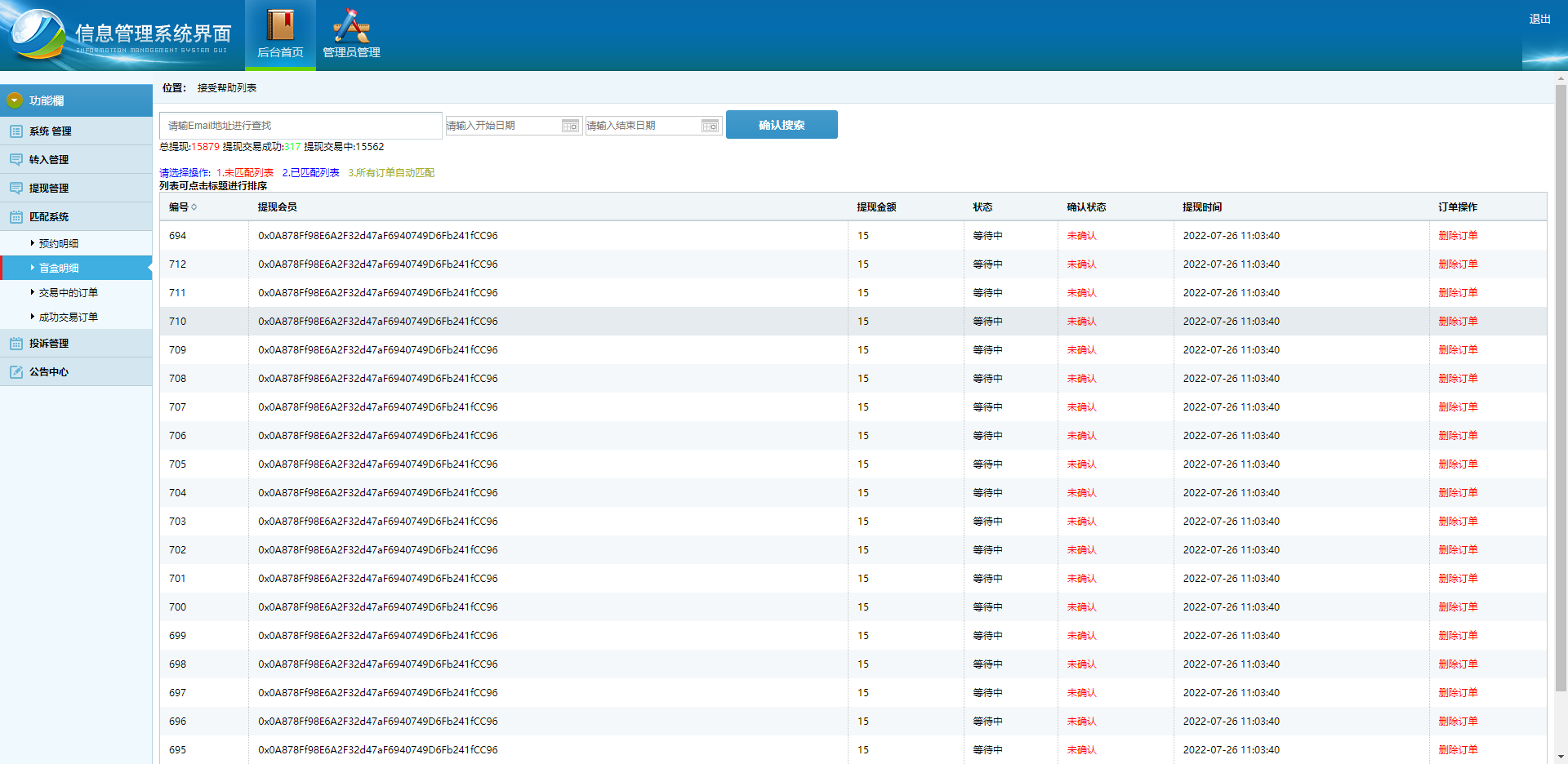
Task: Select 预约明细 in the sidebar
Action: 59,243
